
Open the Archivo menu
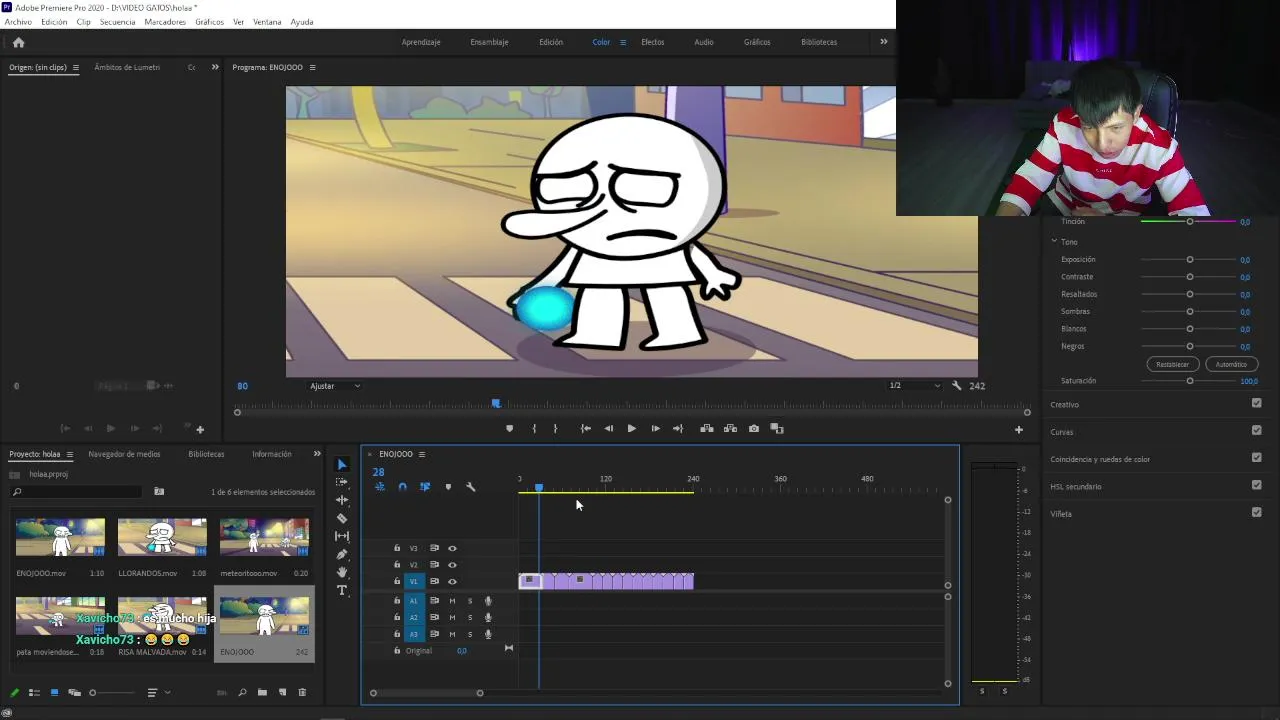point(18,22)
